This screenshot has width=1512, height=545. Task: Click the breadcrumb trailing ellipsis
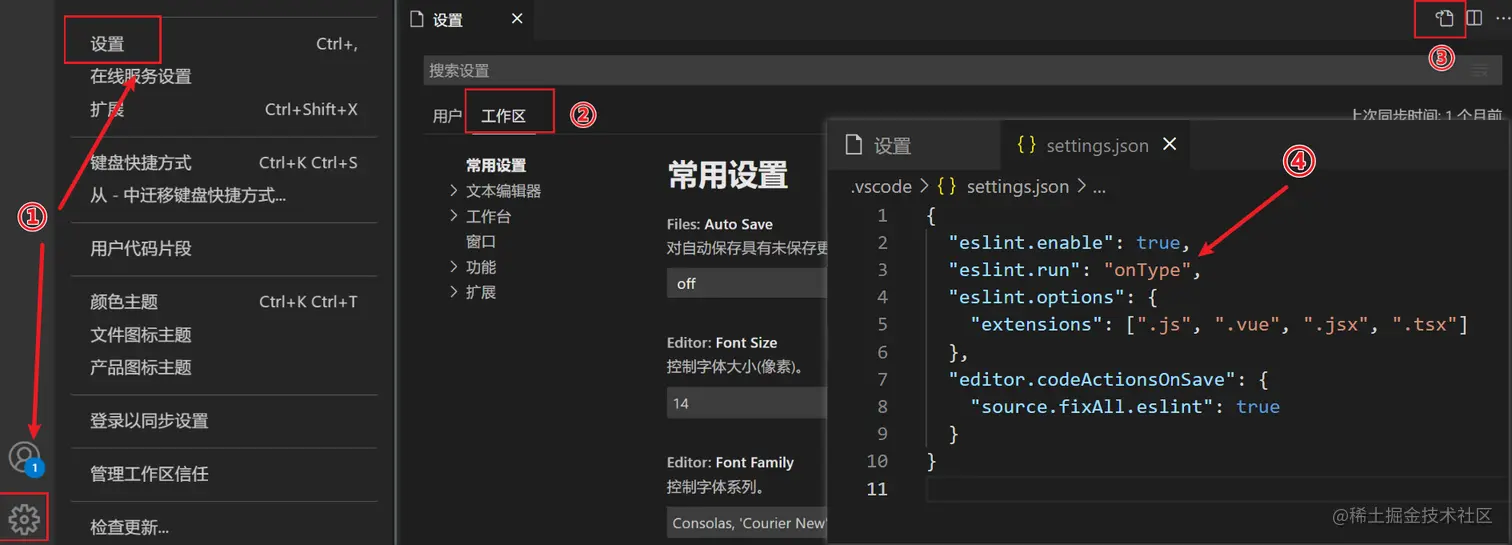pos(1099,188)
